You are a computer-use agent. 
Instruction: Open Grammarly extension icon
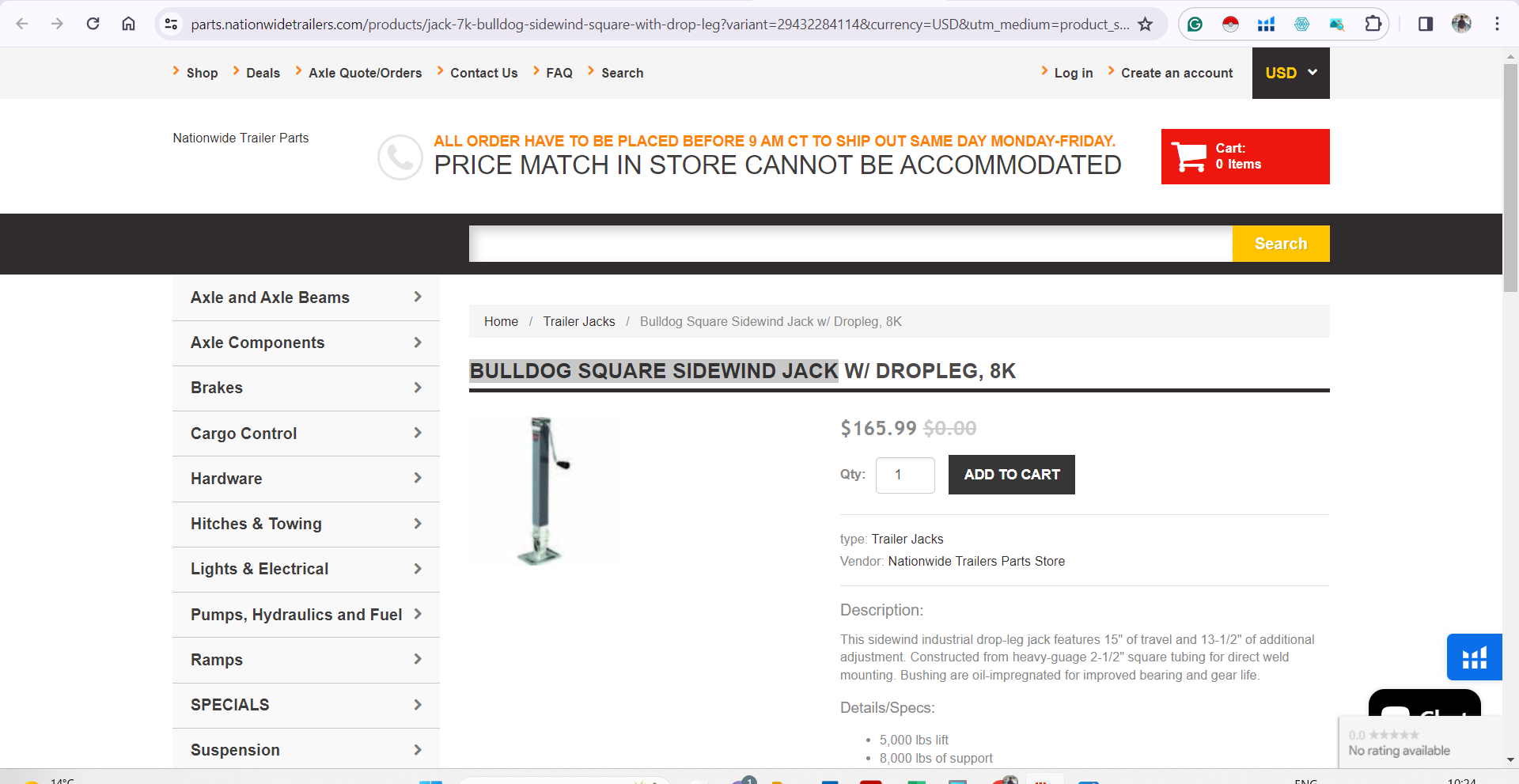point(1195,25)
